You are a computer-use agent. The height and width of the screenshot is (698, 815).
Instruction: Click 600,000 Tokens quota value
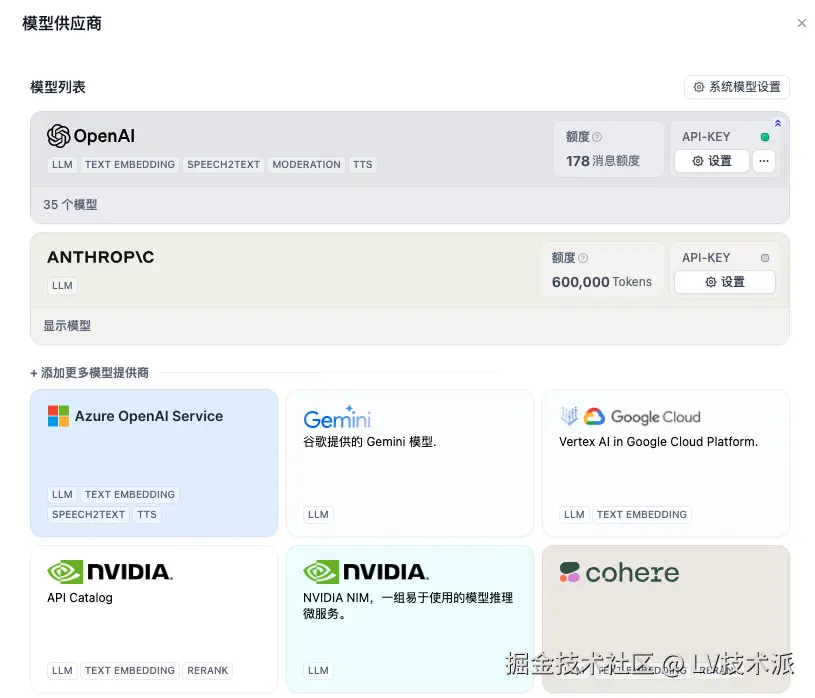click(601, 282)
